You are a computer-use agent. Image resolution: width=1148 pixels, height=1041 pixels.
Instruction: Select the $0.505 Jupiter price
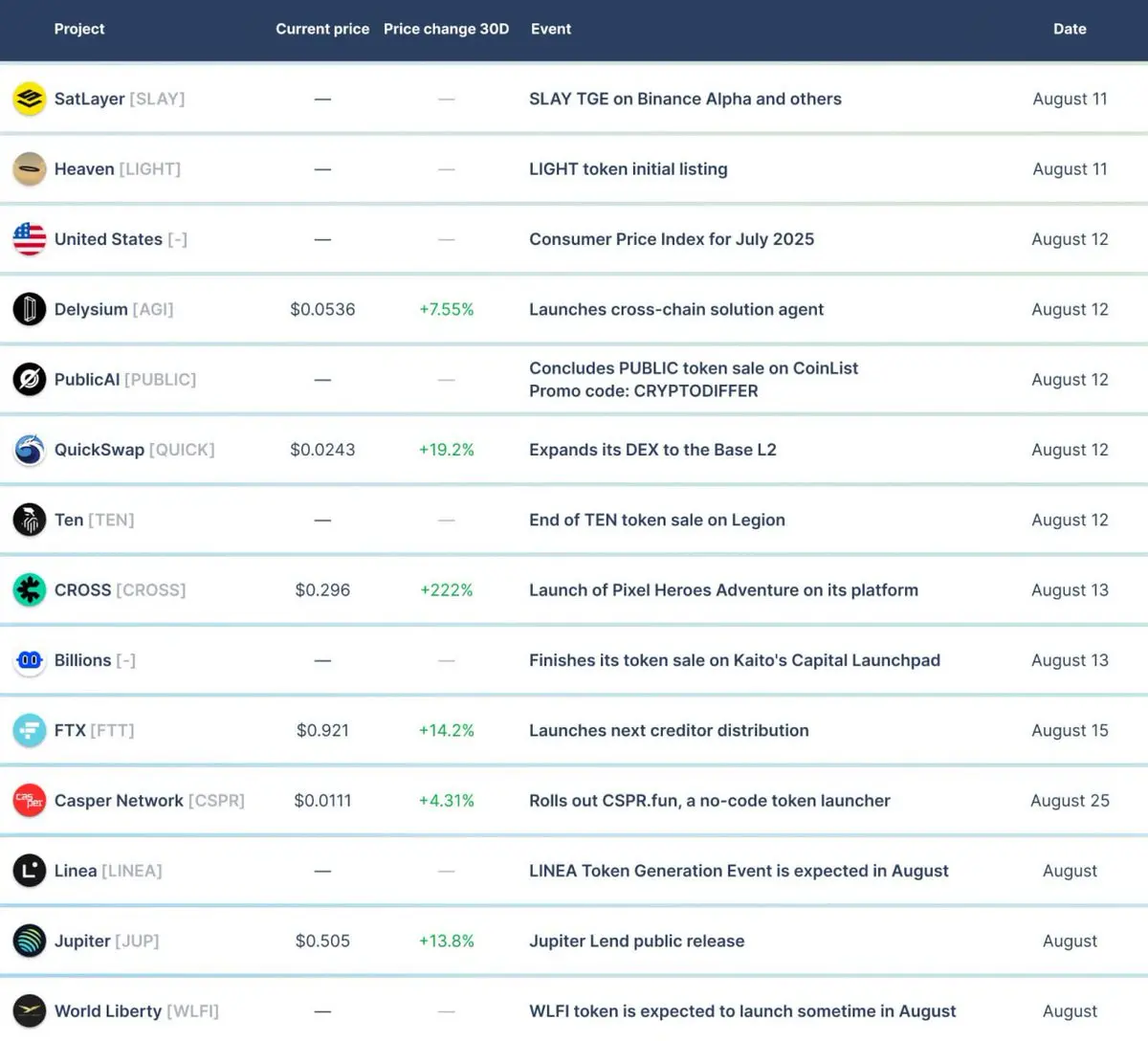coord(322,941)
